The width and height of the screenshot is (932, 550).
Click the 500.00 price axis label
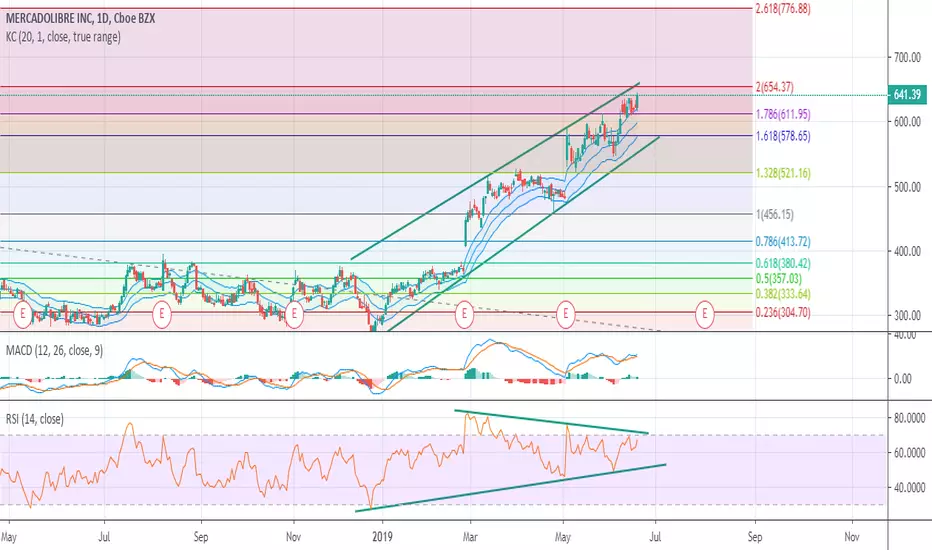pos(907,187)
